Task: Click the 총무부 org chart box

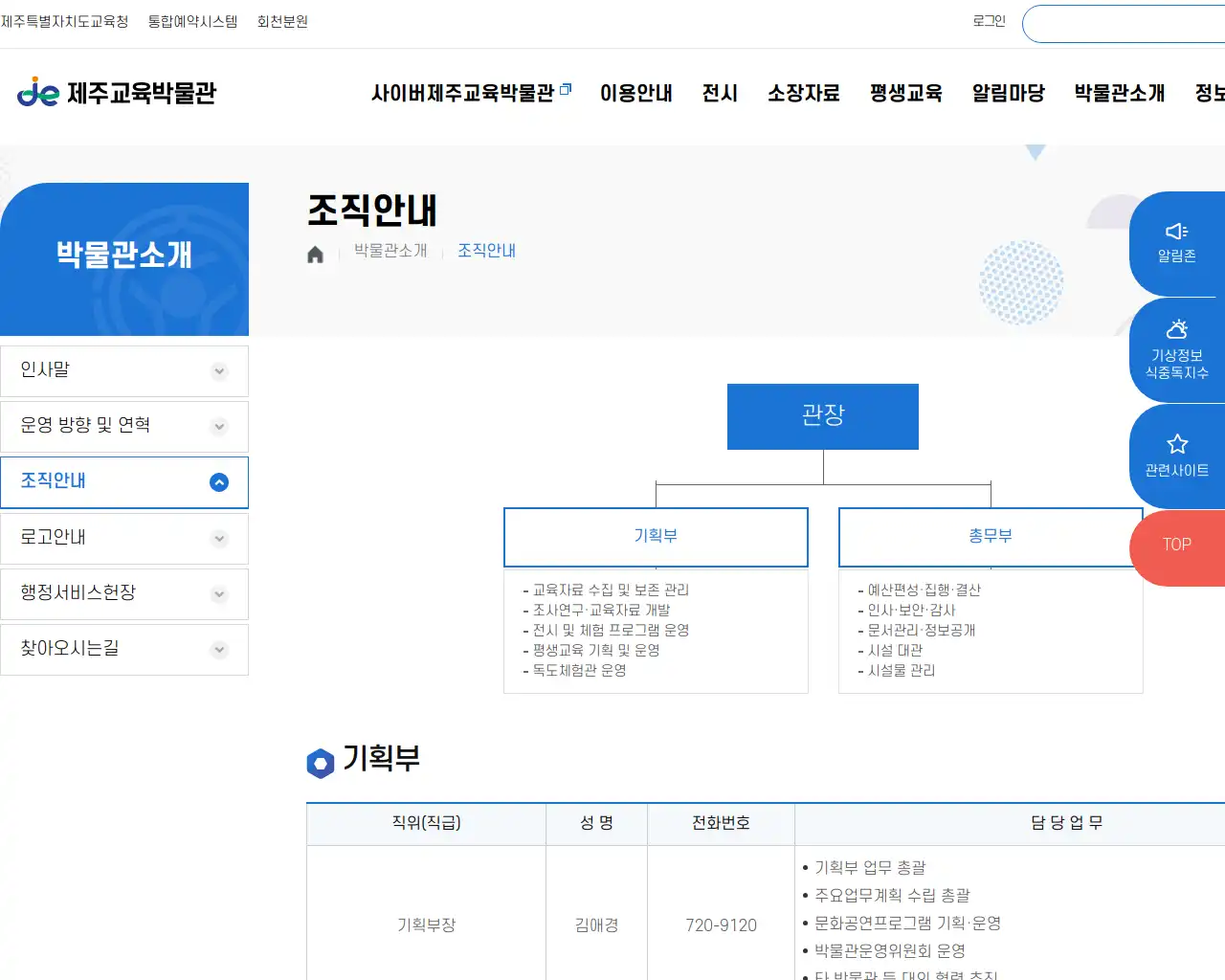Action: point(991,537)
